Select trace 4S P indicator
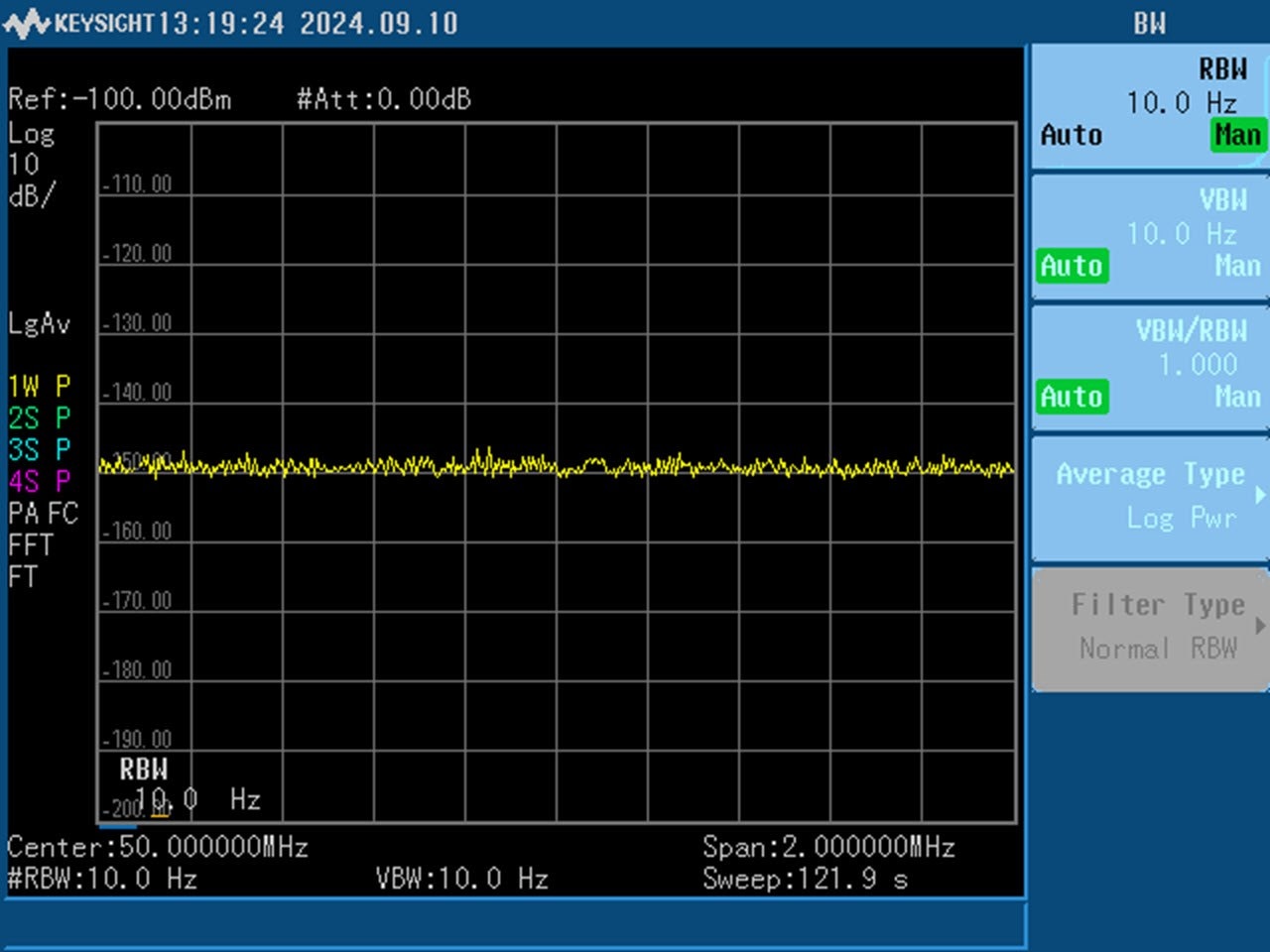 pyautogui.click(x=40, y=481)
